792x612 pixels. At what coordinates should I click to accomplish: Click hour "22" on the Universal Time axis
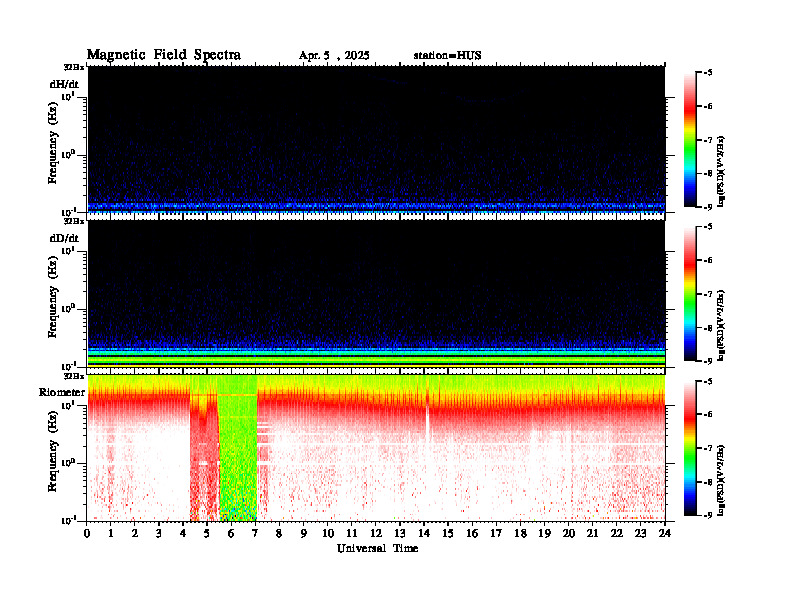[x=617, y=533]
